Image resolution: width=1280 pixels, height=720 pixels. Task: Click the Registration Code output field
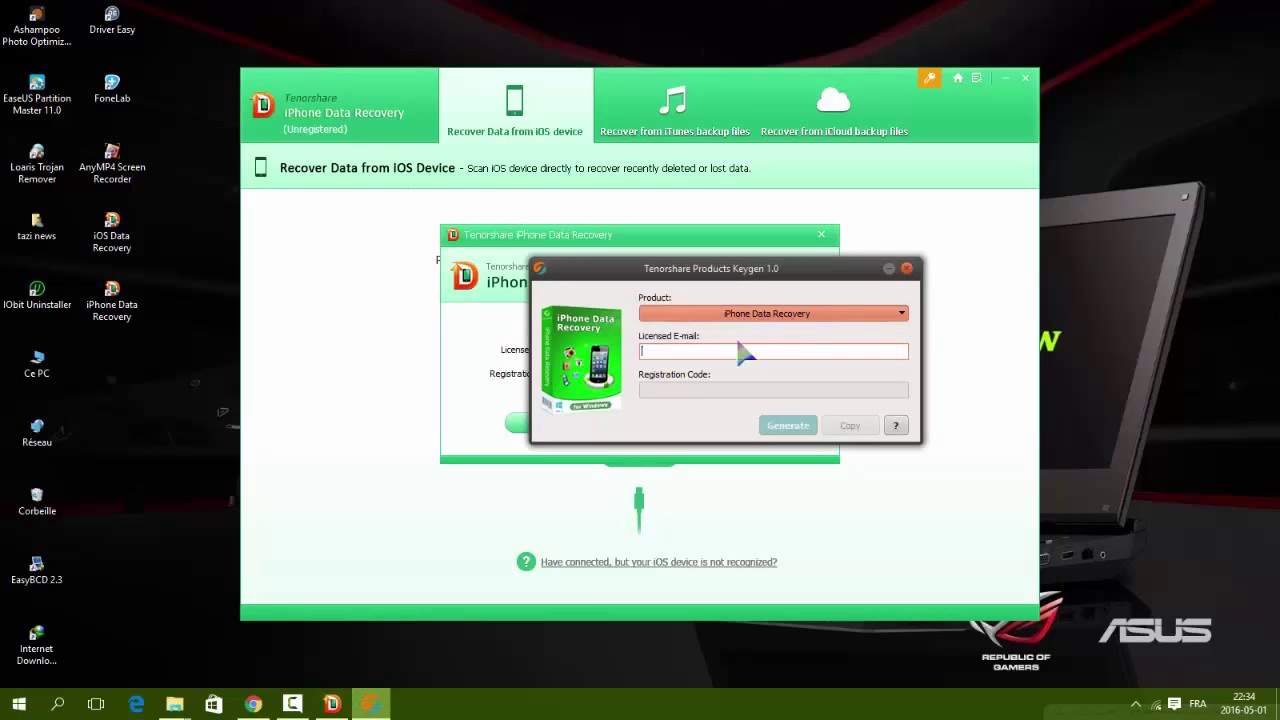pyautogui.click(x=773, y=390)
